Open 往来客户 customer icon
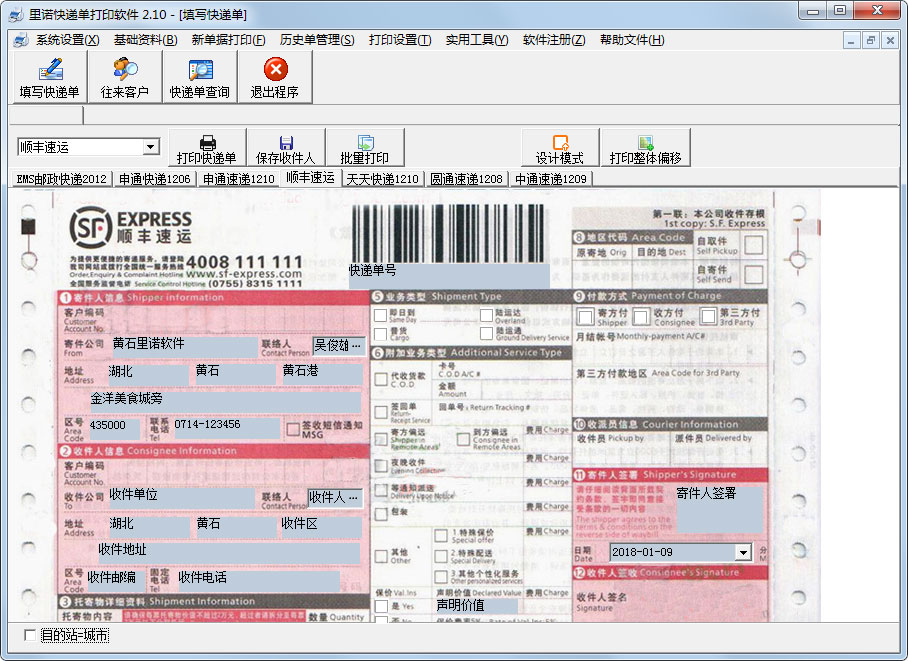The width and height of the screenshot is (908, 661). click(x=125, y=77)
